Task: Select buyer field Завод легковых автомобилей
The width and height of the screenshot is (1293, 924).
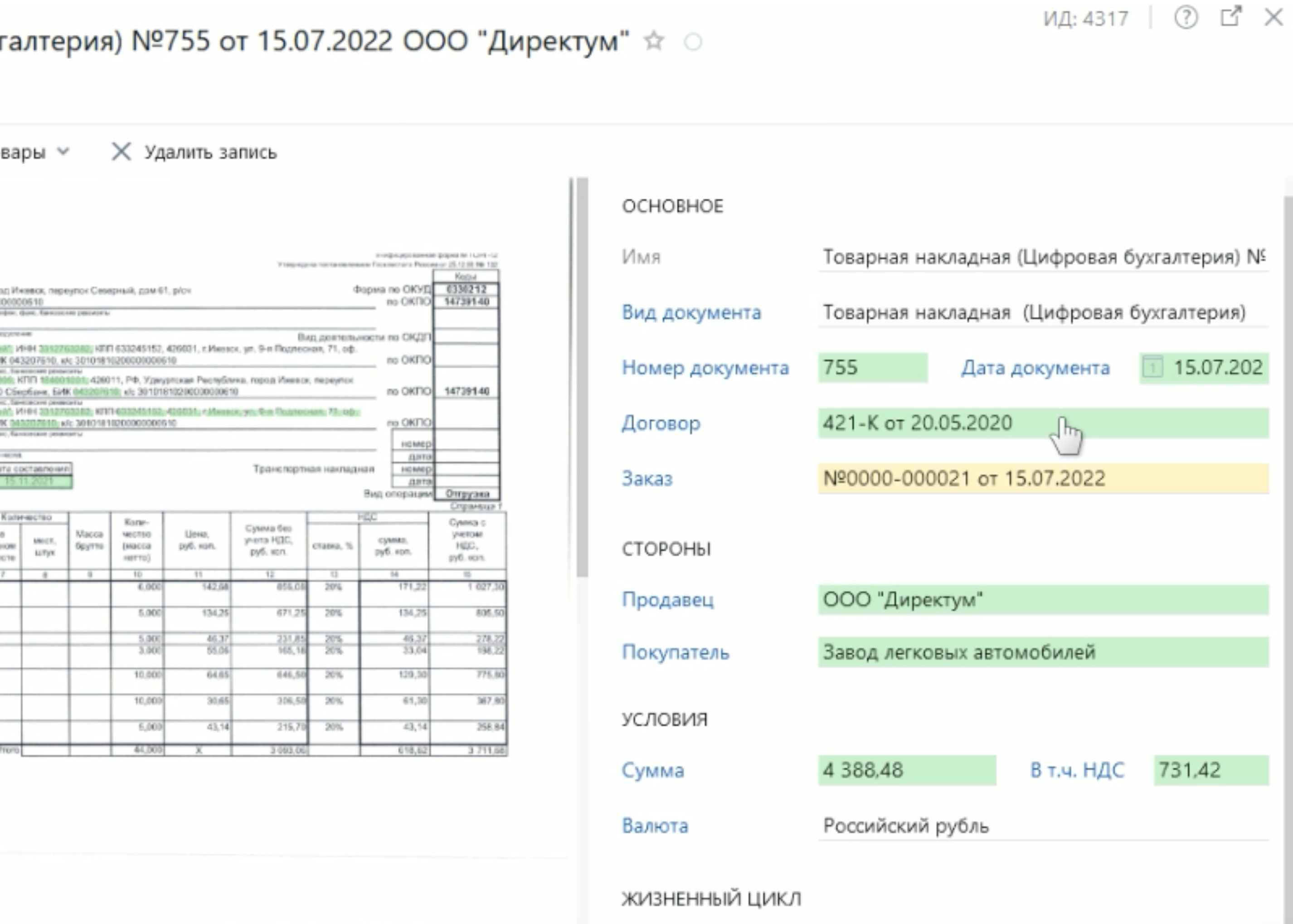Action: 1043,652
